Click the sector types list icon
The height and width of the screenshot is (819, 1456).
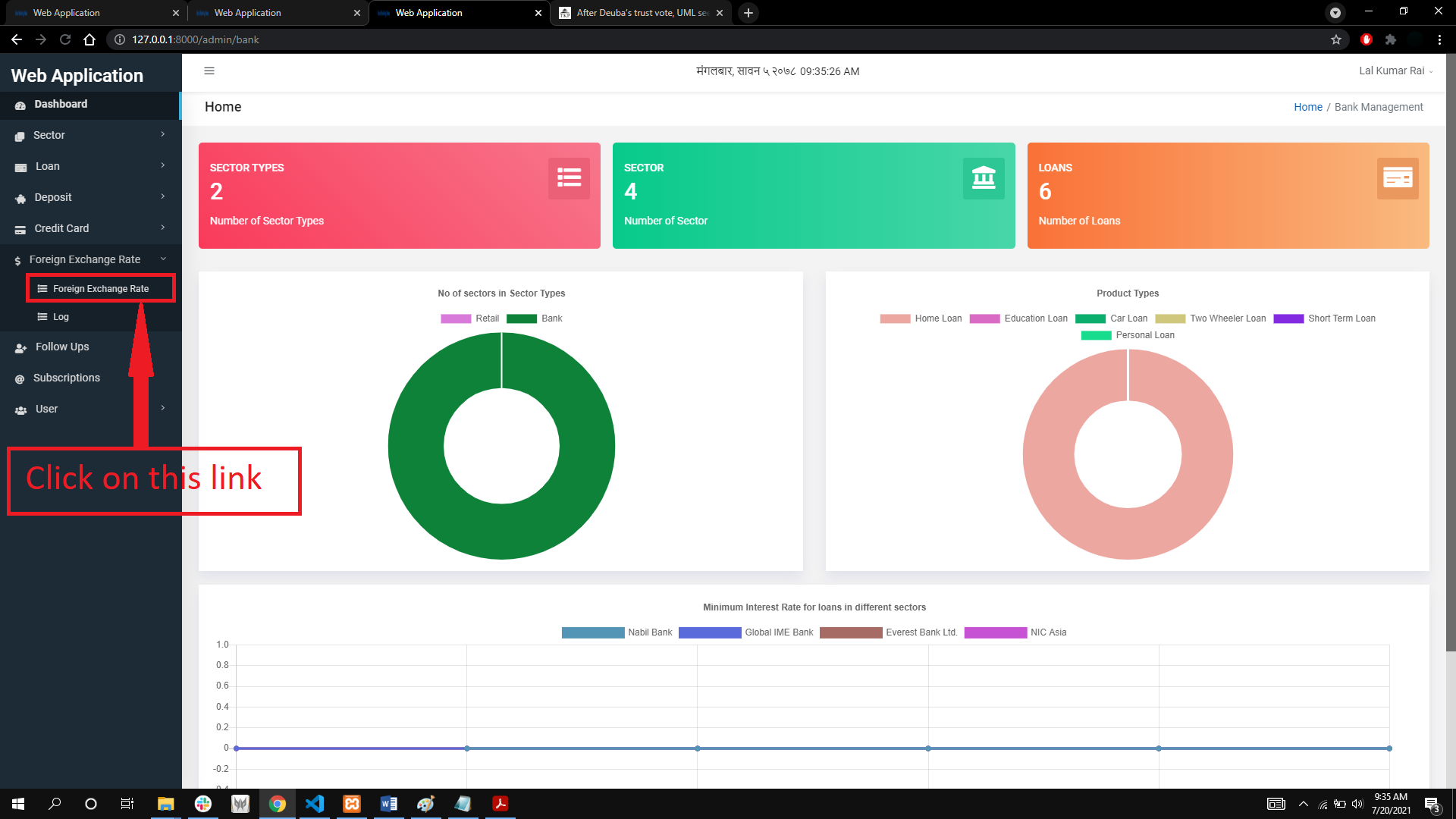pyautogui.click(x=569, y=178)
